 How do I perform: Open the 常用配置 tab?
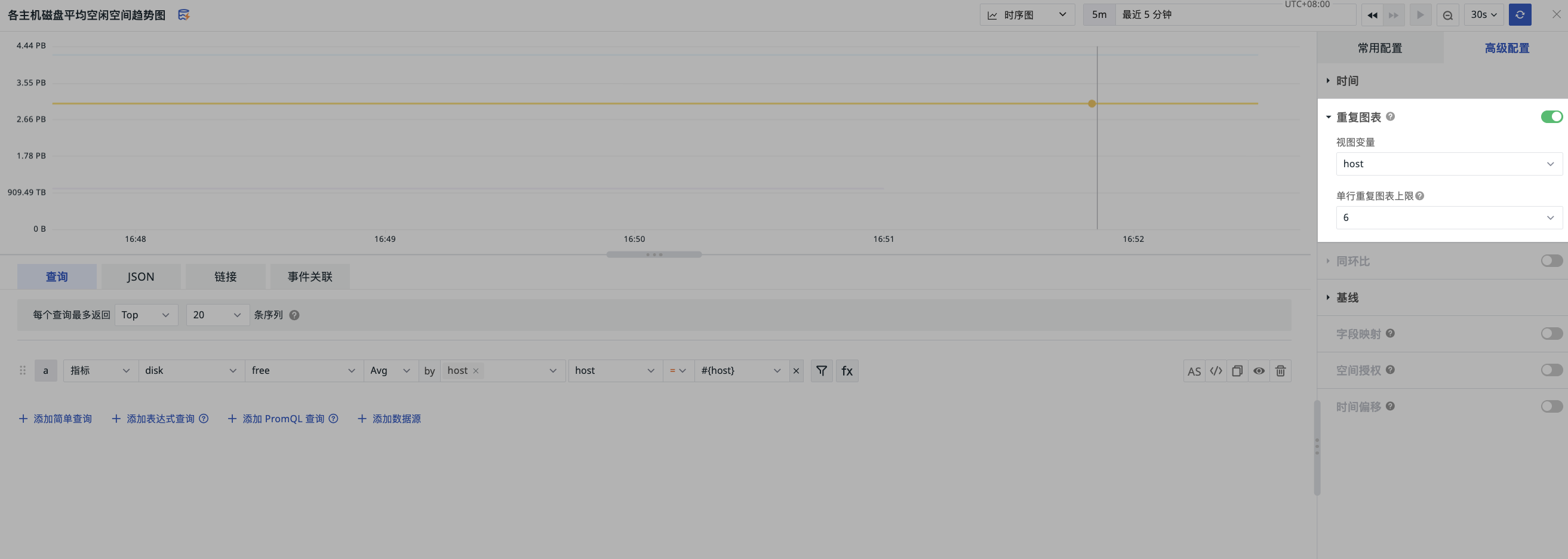tap(1379, 48)
